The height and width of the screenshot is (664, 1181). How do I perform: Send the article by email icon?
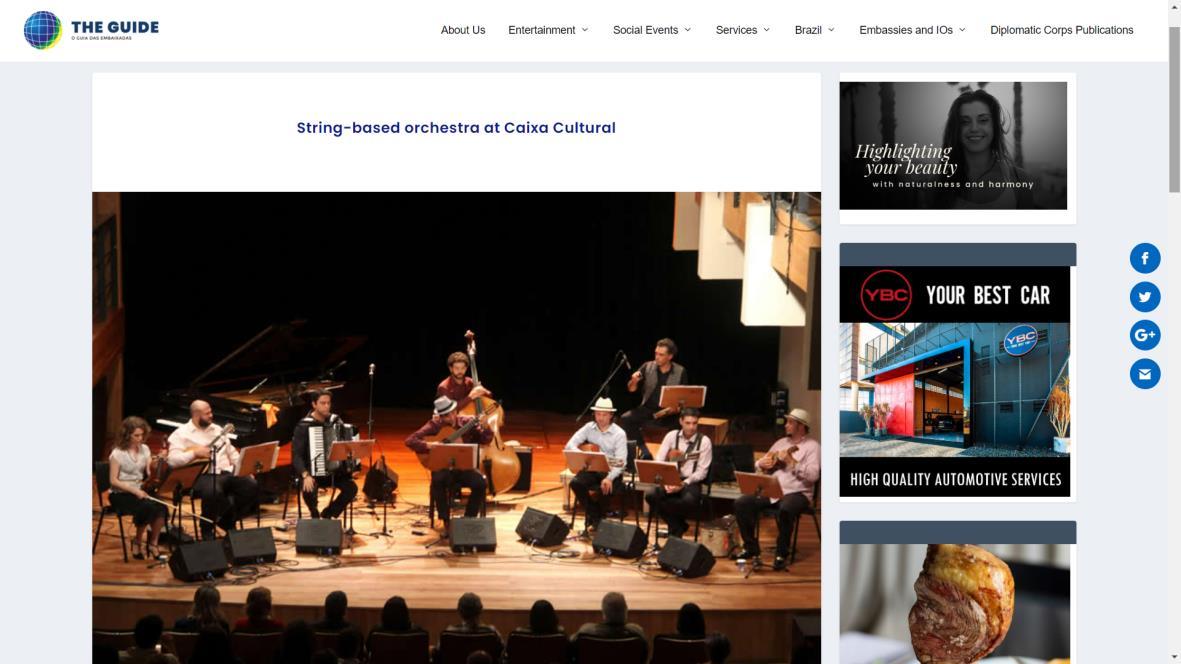click(1144, 373)
